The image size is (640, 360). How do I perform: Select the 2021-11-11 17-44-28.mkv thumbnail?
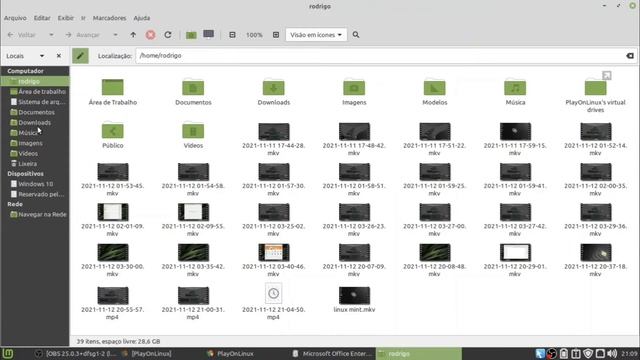273,131
